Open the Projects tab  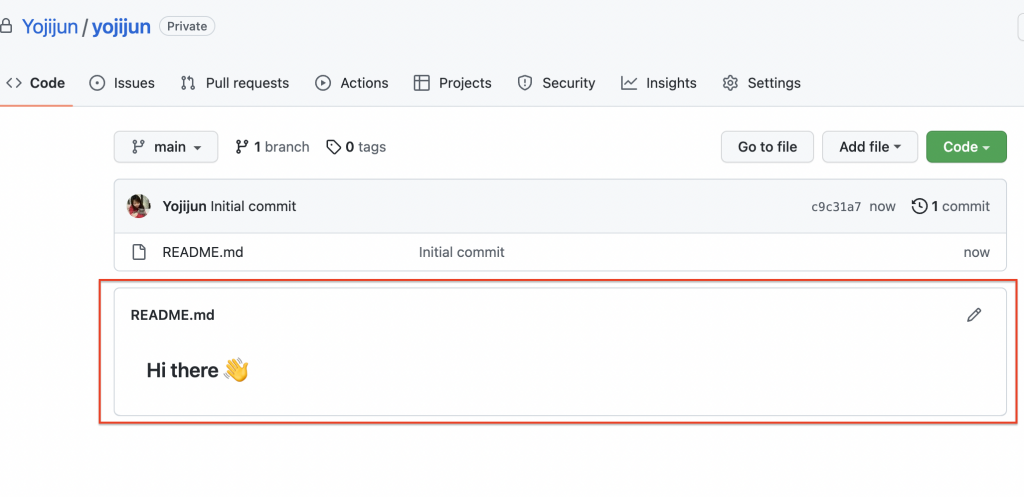(453, 83)
